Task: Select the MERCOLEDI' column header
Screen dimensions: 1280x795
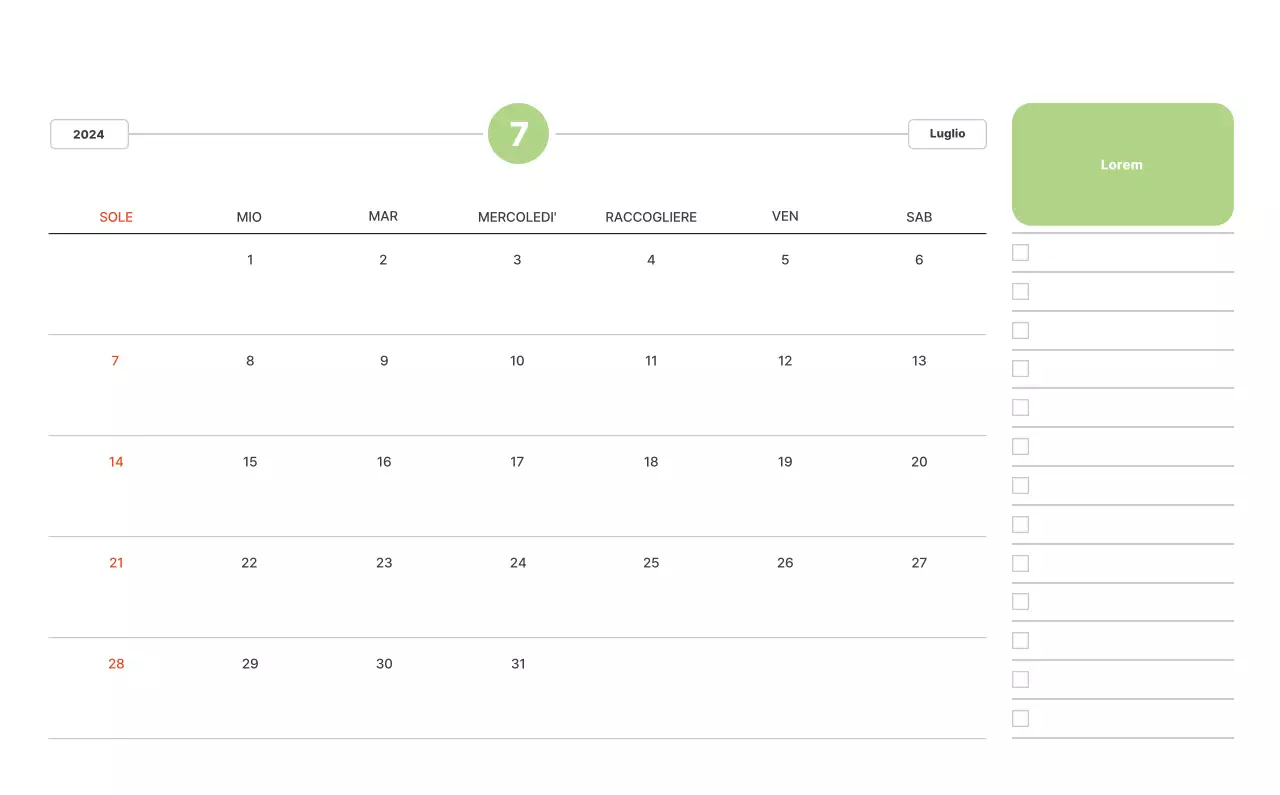Action: pos(517,217)
